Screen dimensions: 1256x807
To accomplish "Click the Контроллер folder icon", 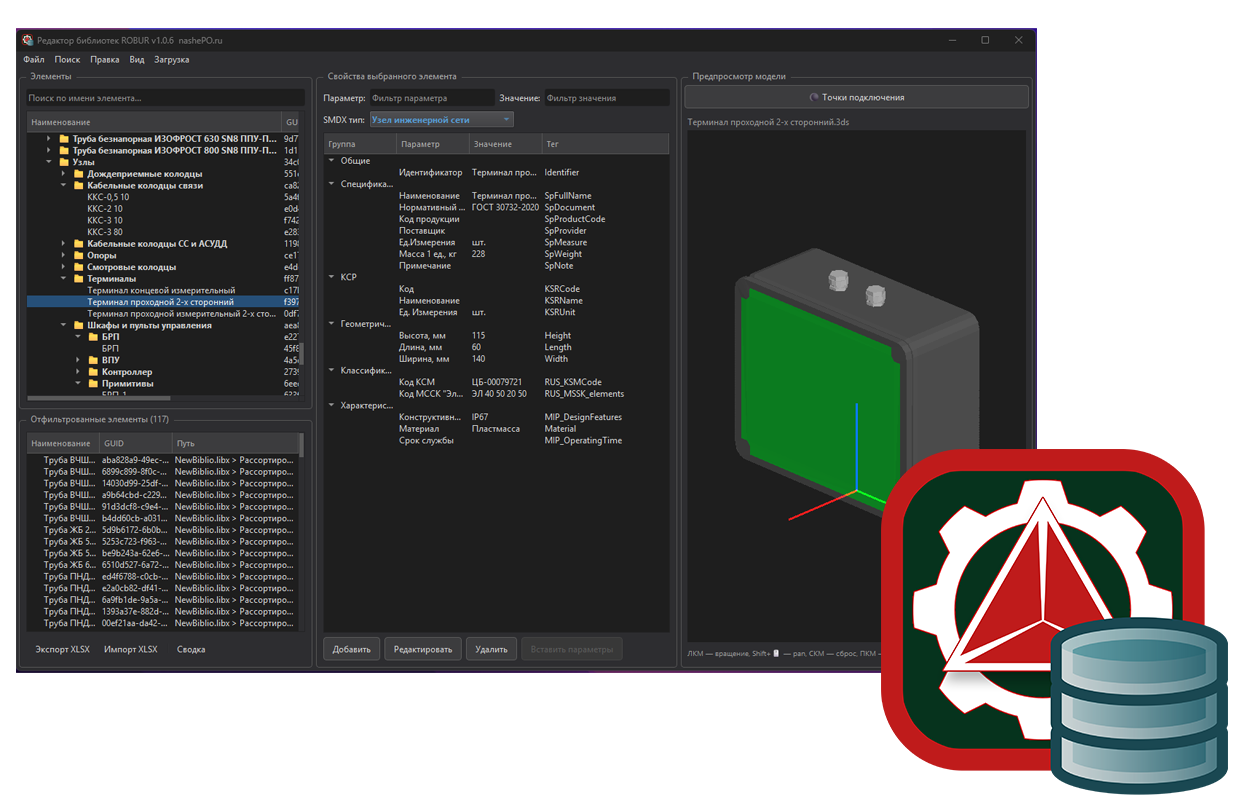I will 93,372.
